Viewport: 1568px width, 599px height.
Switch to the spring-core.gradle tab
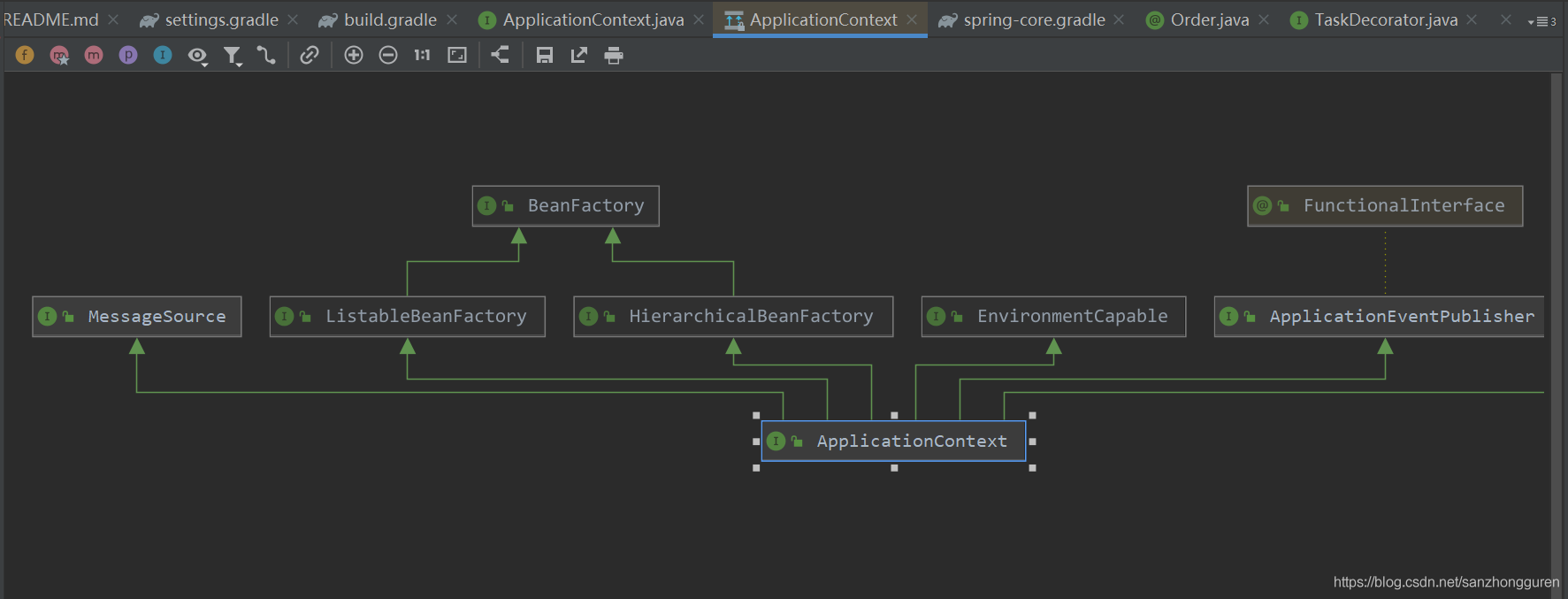click(x=1033, y=20)
